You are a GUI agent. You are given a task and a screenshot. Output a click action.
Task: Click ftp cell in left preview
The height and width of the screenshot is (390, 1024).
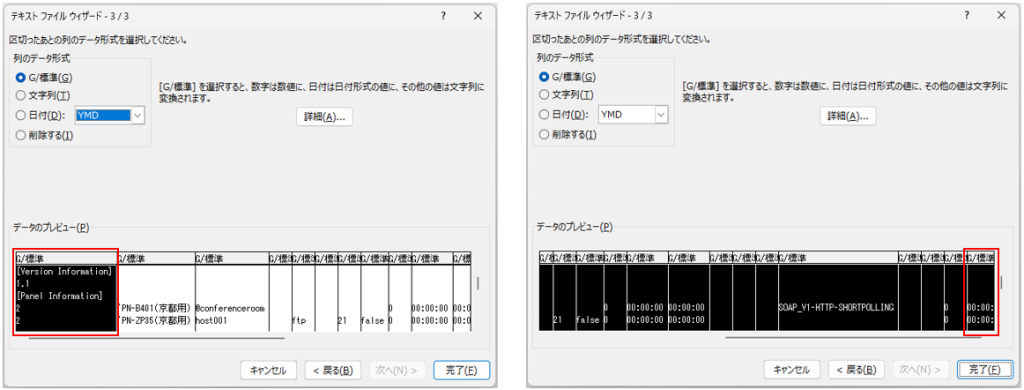point(300,321)
